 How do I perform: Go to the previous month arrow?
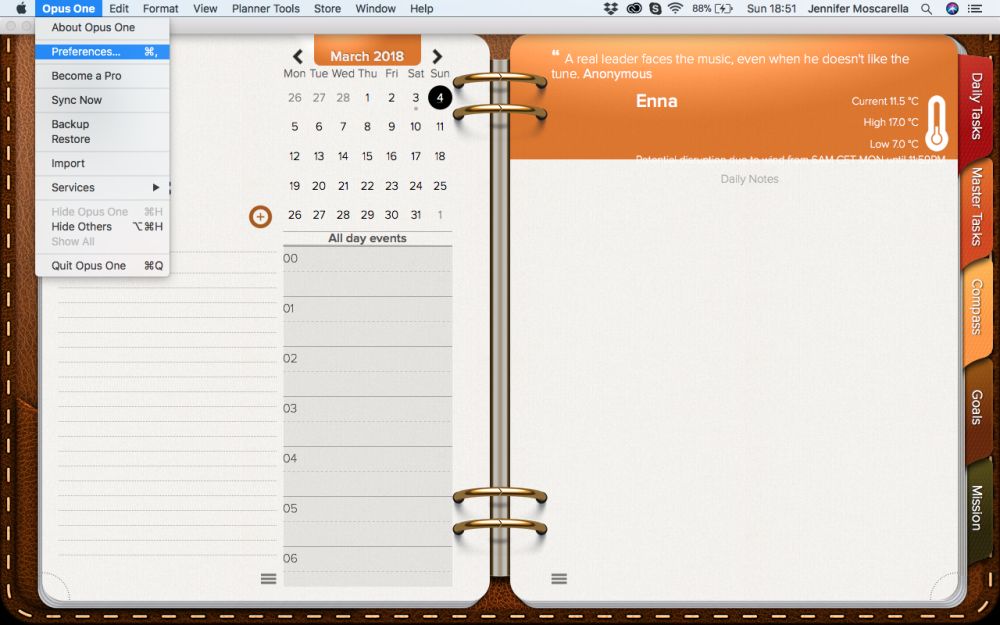tap(297, 57)
